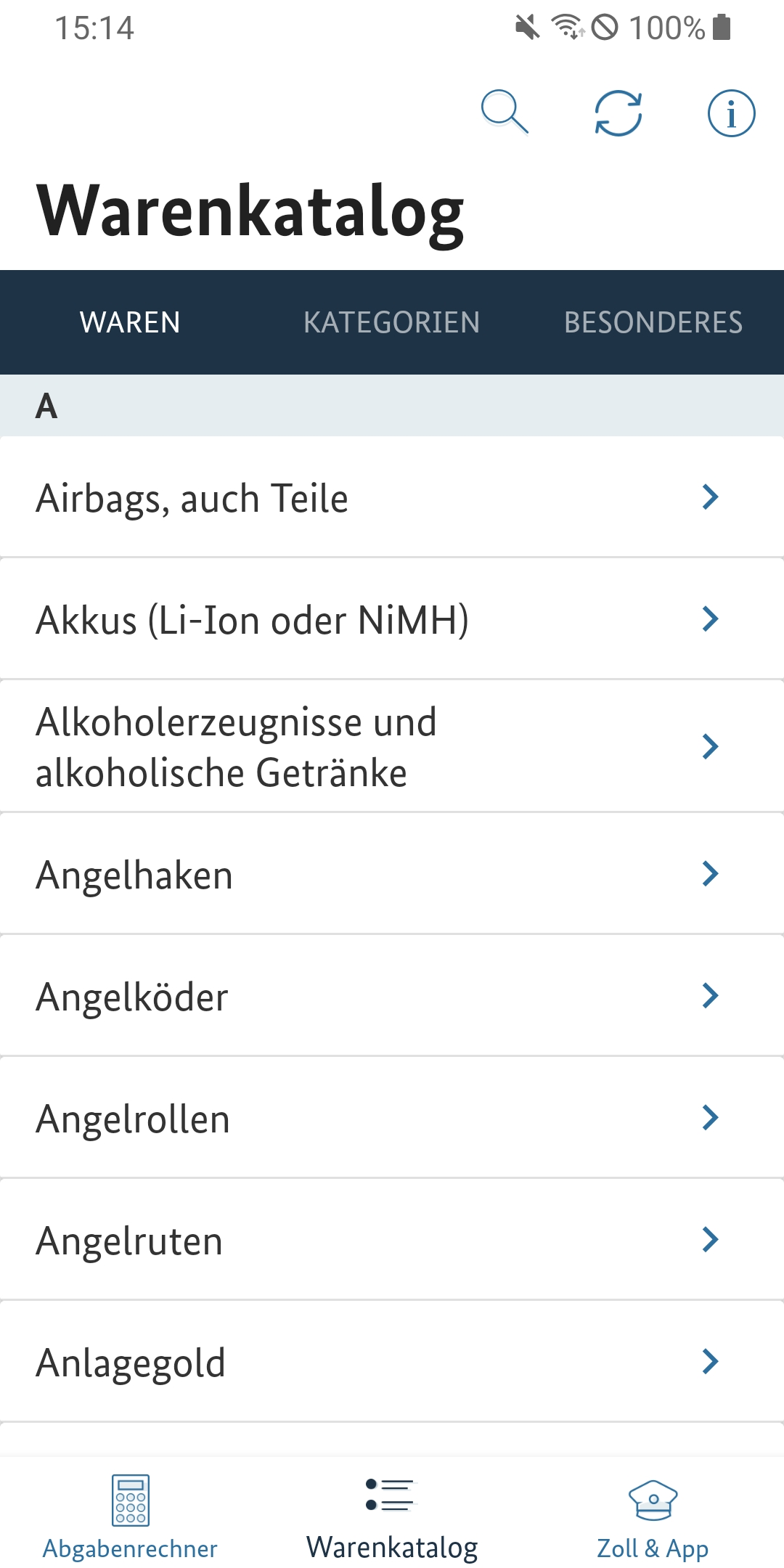Open the Angelköder entry
The width and height of the screenshot is (784, 1568).
(132, 997)
